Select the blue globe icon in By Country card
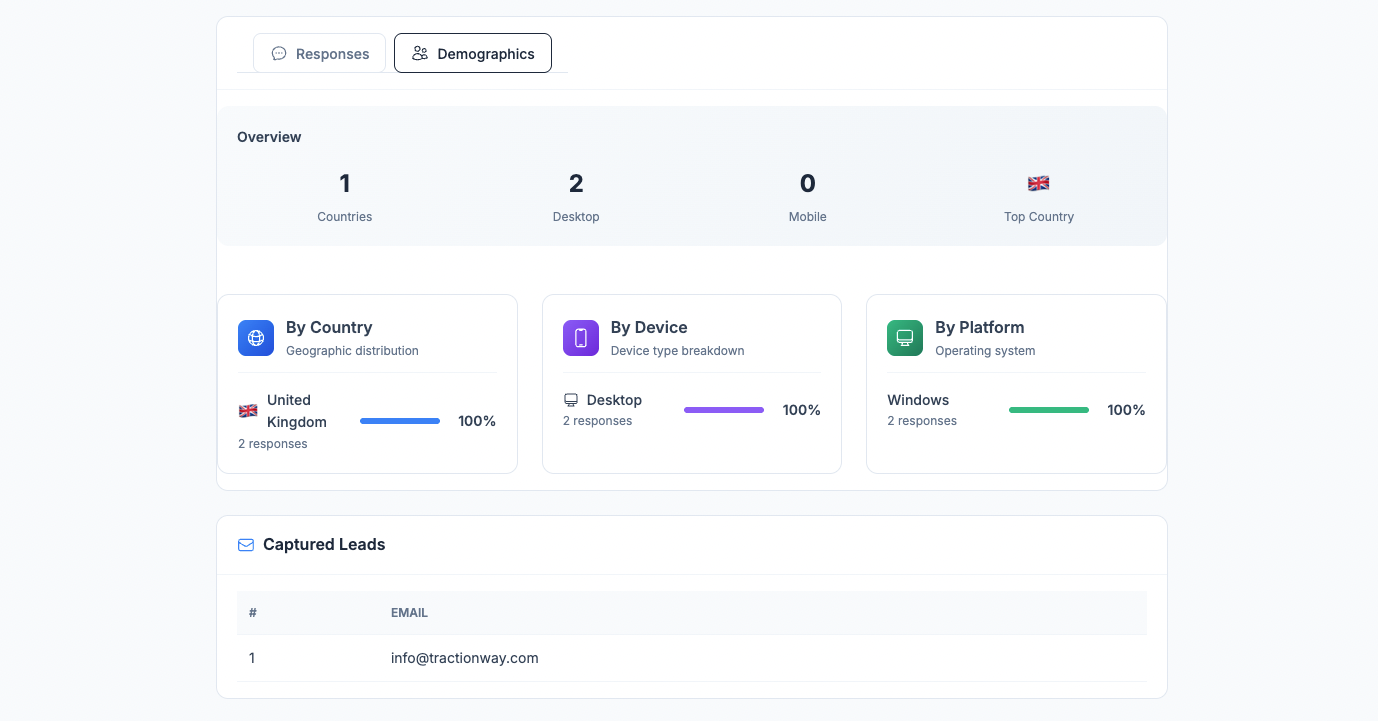Viewport: 1378px width, 721px height. point(256,337)
